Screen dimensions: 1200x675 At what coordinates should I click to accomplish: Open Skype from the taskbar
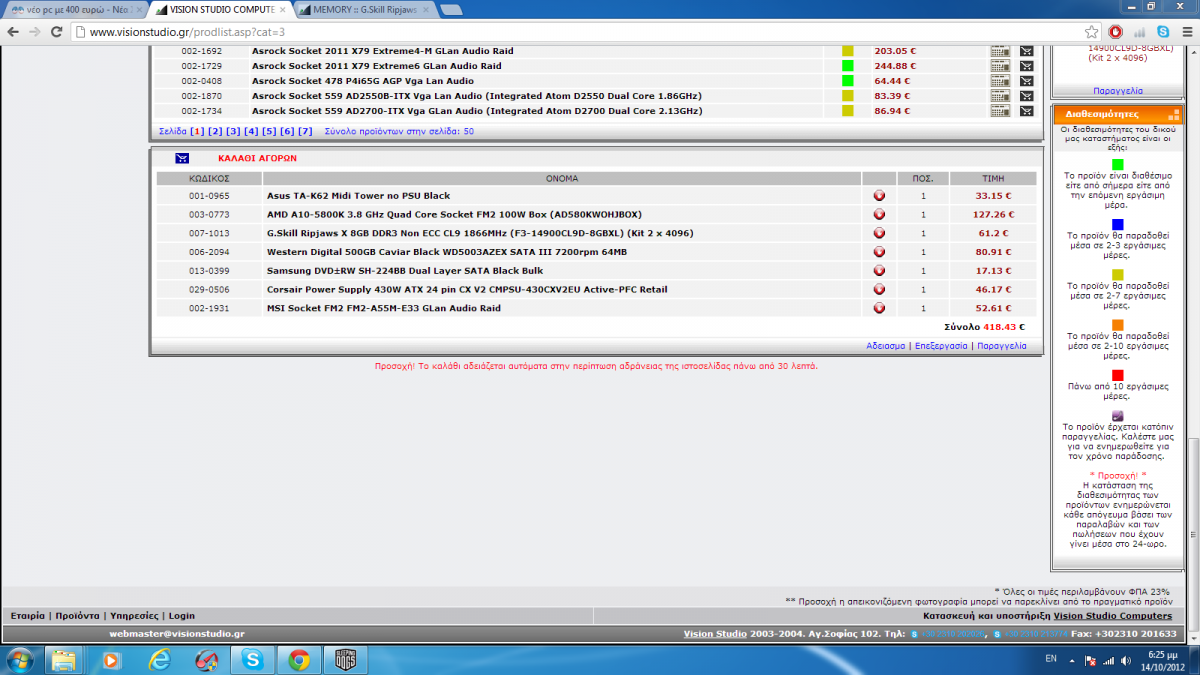pyautogui.click(x=253, y=659)
